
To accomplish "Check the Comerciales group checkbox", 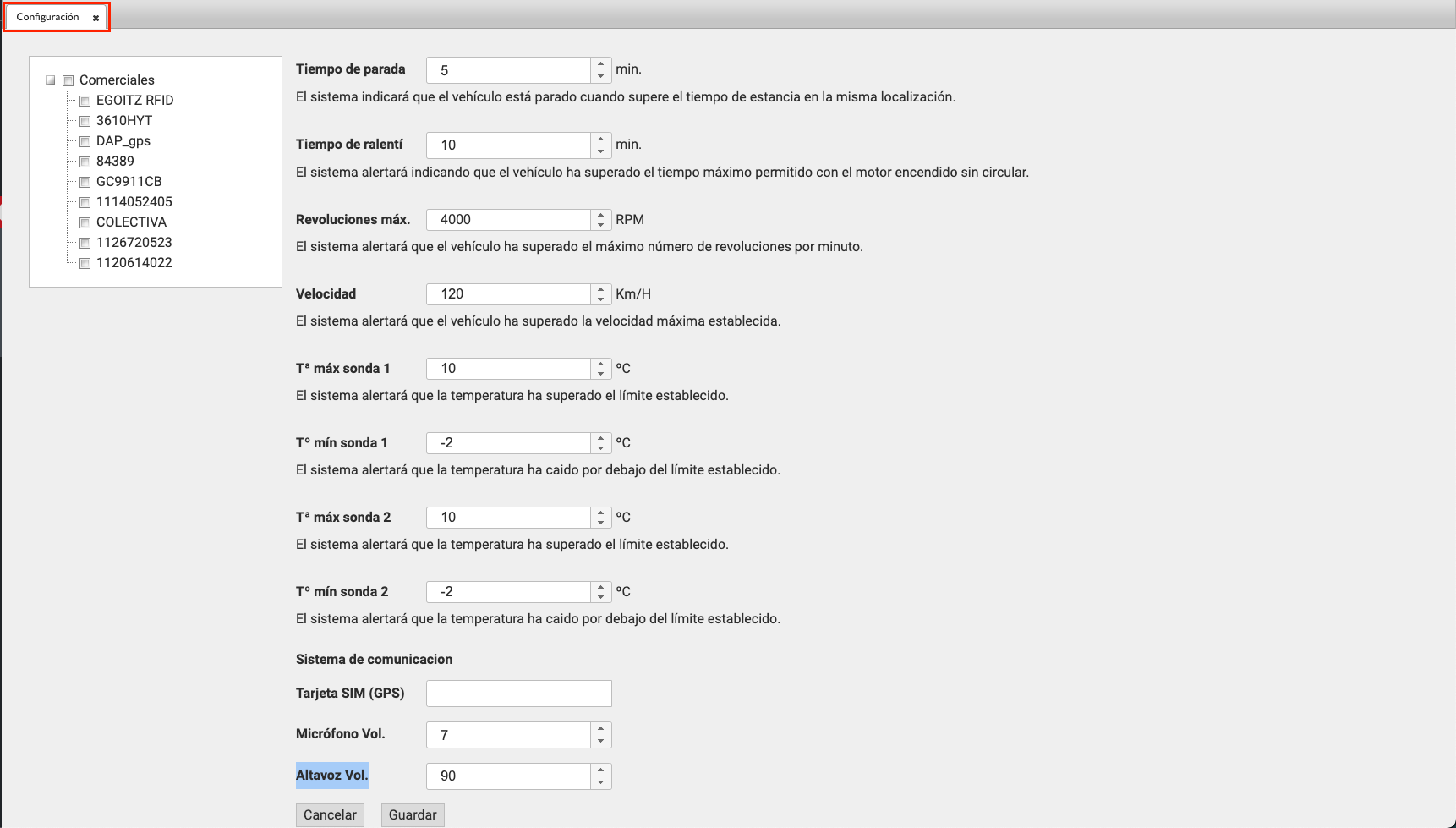I will pos(68,80).
